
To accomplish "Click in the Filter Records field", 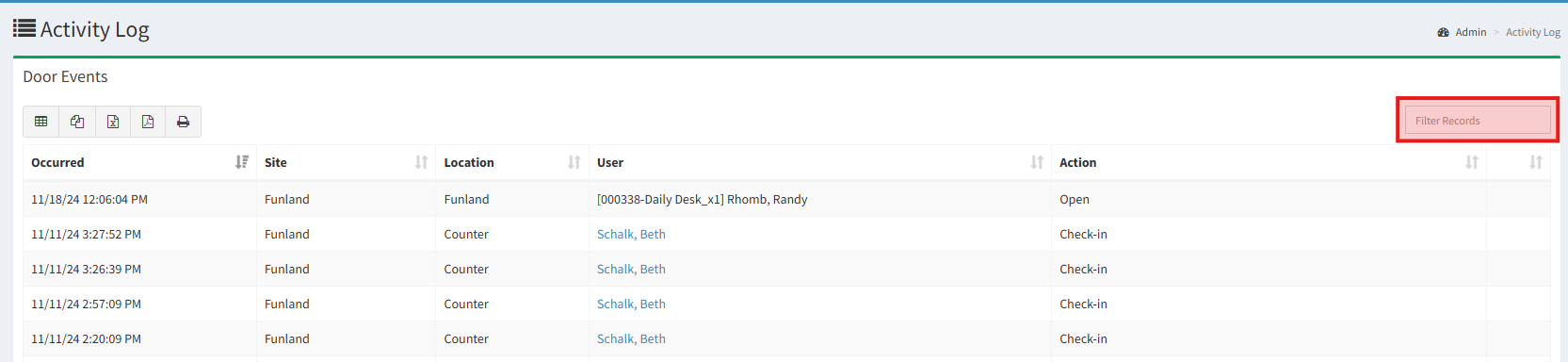I will pyautogui.click(x=1478, y=121).
